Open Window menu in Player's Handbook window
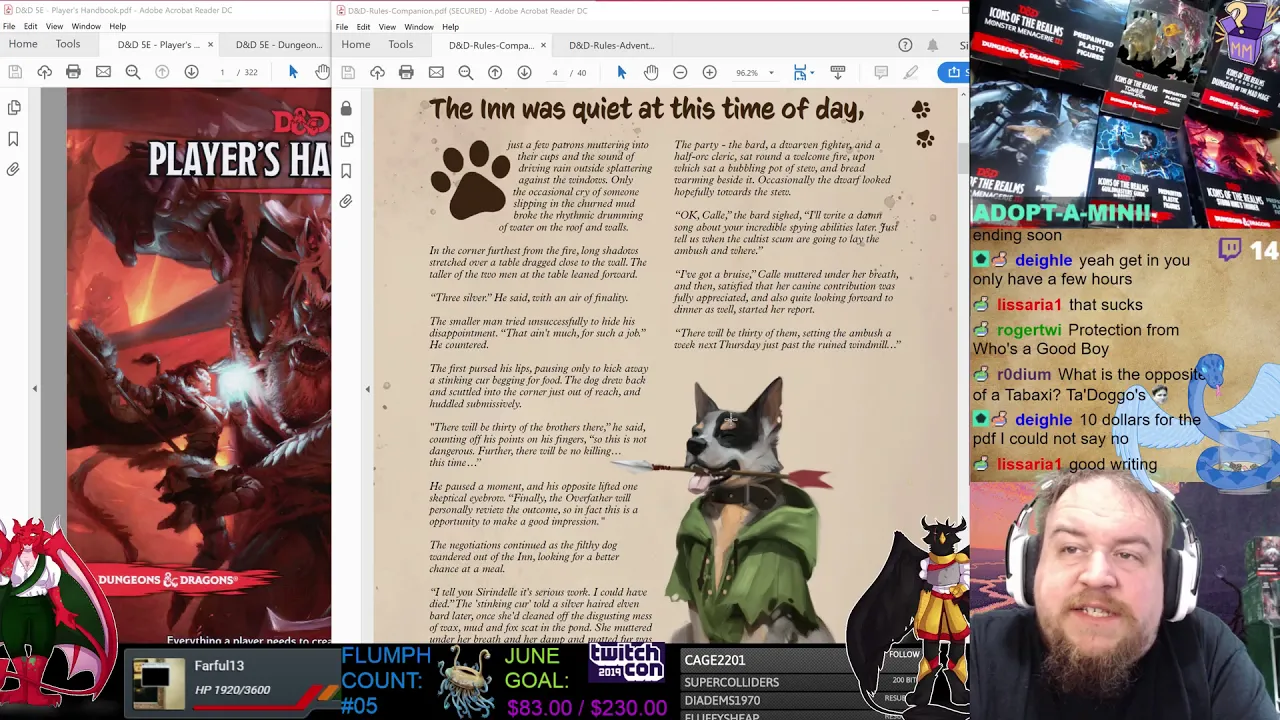This screenshot has width=1280, height=720. coord(86,26)
